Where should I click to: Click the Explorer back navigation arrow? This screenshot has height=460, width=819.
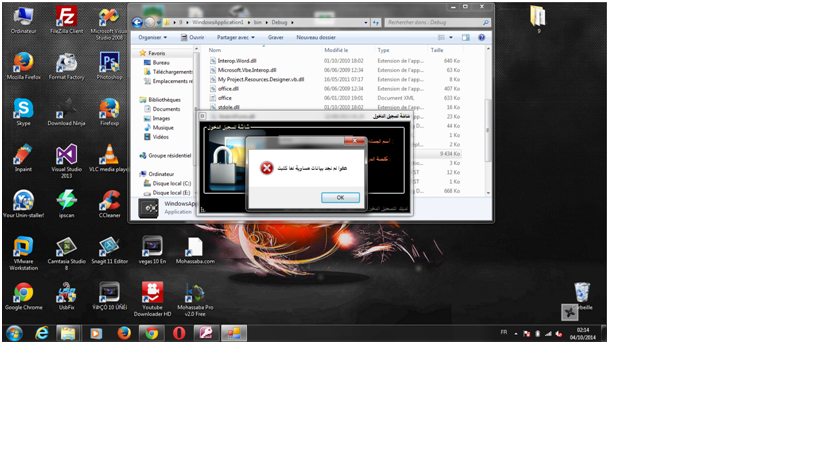click(x=137, y=21)
